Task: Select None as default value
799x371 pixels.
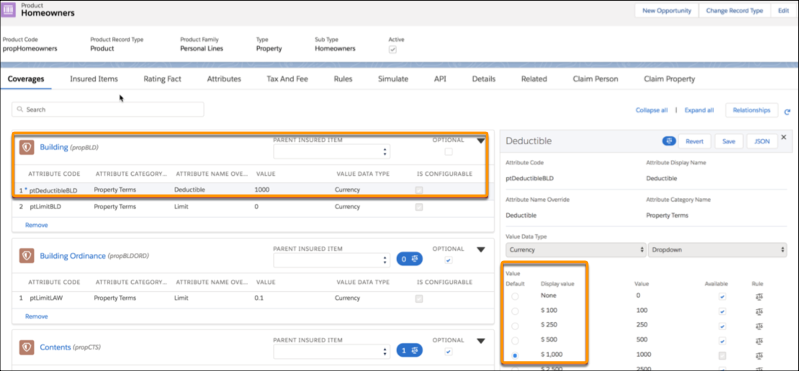Action: [515, 297]
